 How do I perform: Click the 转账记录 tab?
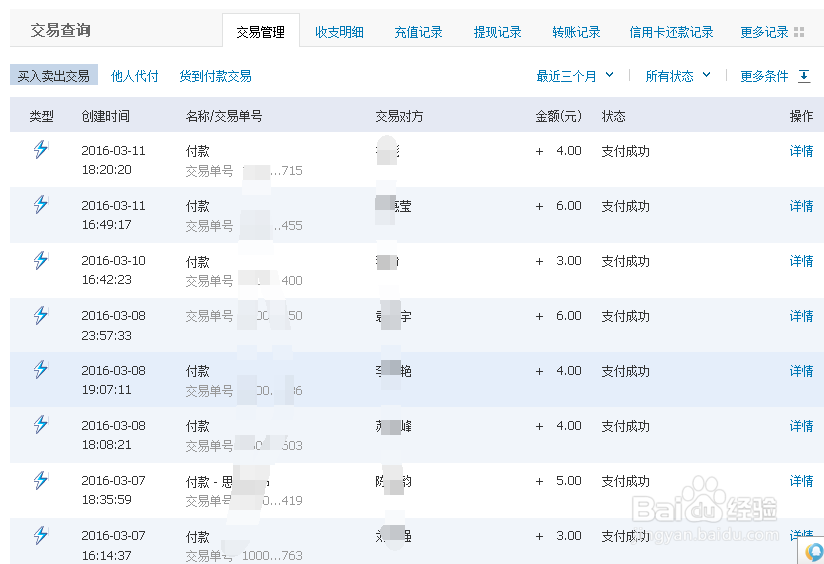point(576,32)
